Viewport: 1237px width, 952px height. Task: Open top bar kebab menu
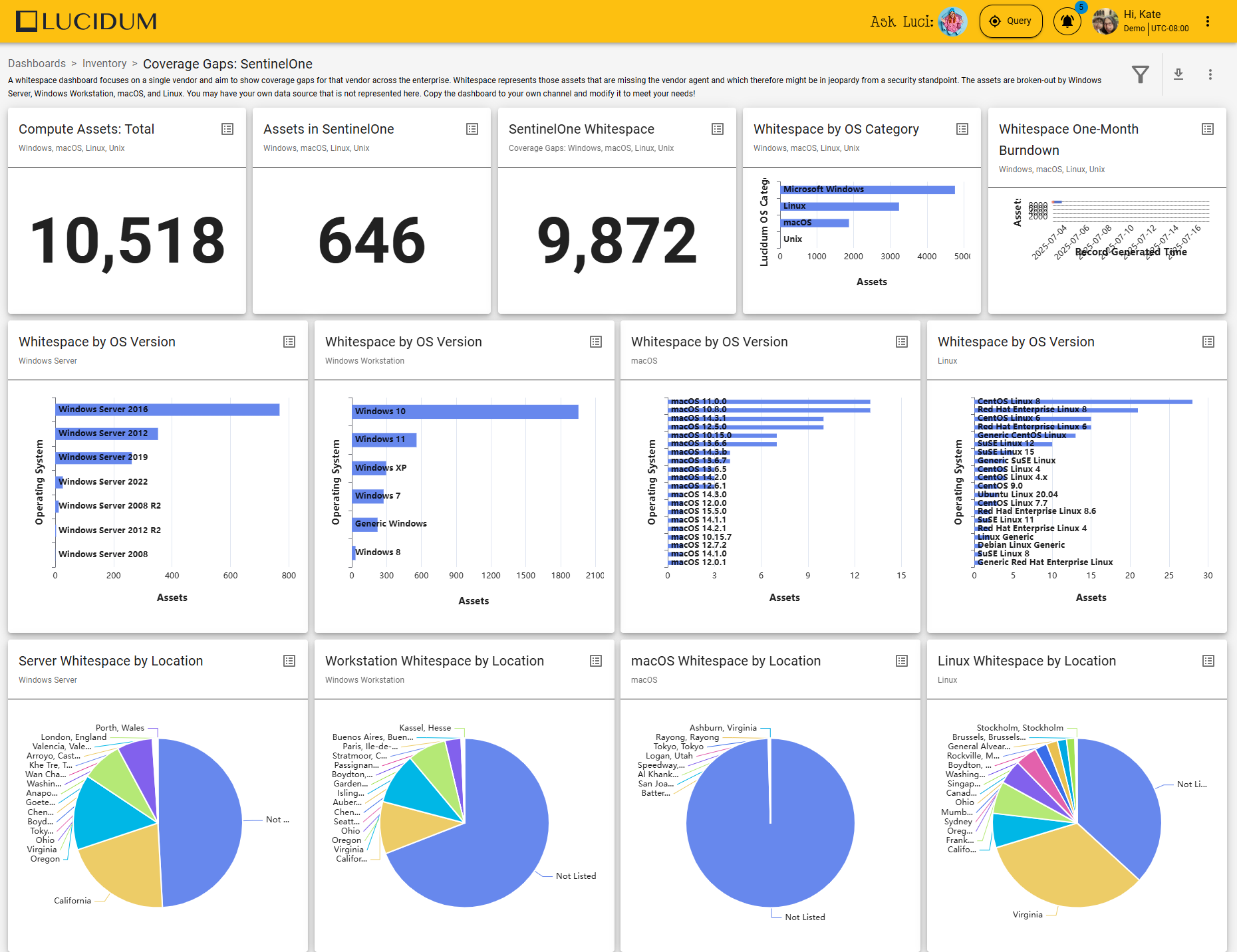(x=1208, y=21)
